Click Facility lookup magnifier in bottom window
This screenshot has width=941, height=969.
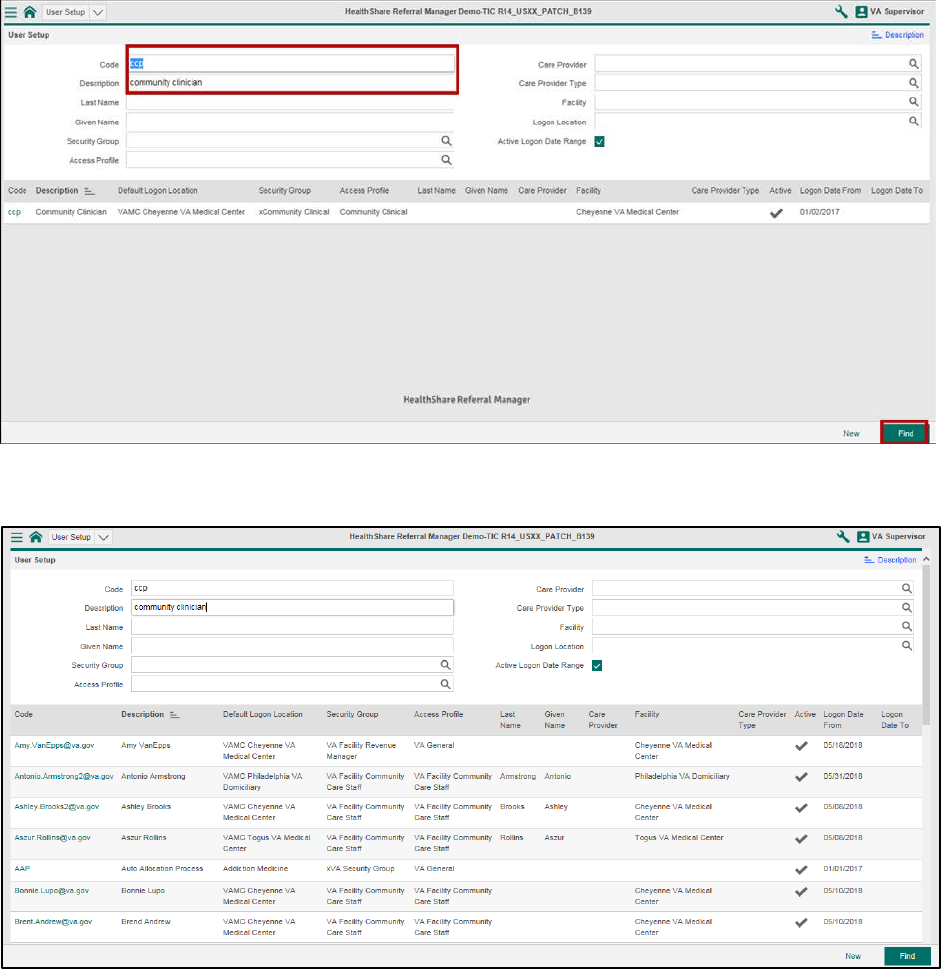click(906, 627)
